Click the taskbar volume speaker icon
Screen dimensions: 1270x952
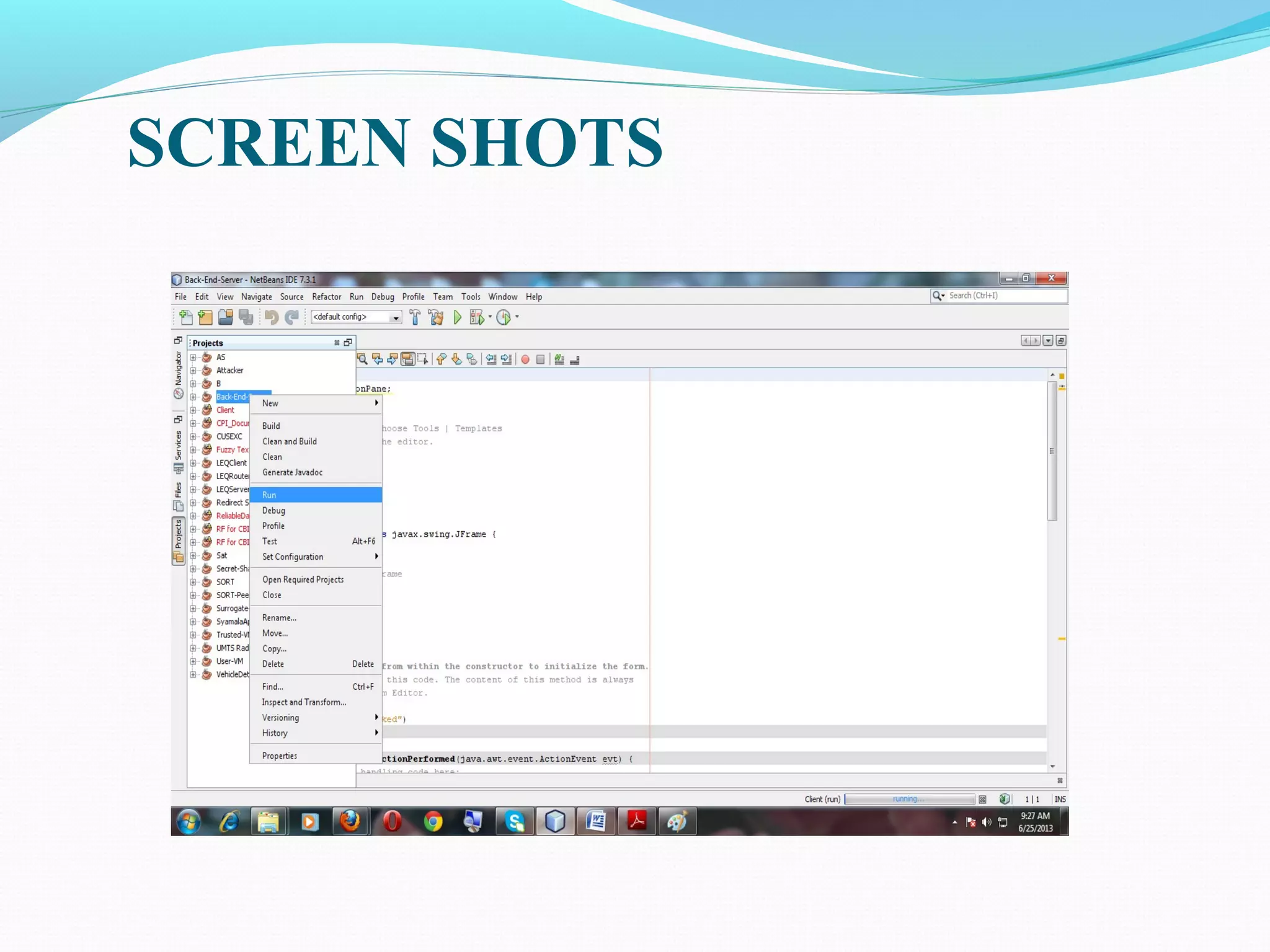[x=987, y=822]
